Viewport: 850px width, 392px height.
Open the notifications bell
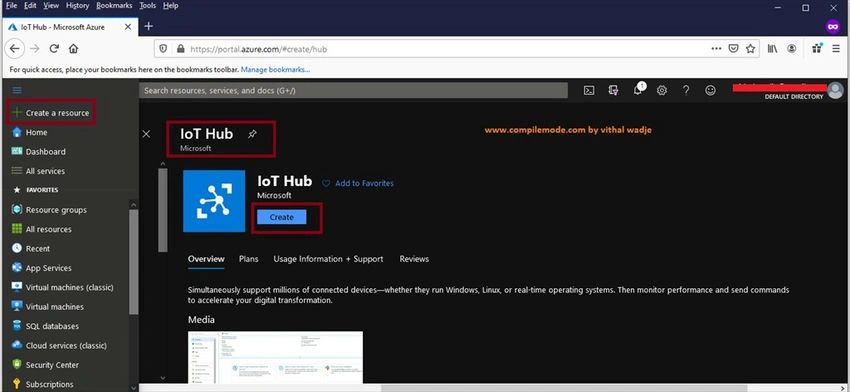point(638,90)
